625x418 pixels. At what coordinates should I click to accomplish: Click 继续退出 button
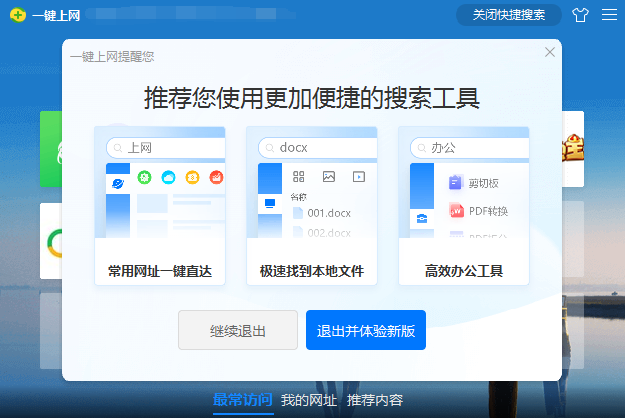(238, 330)
